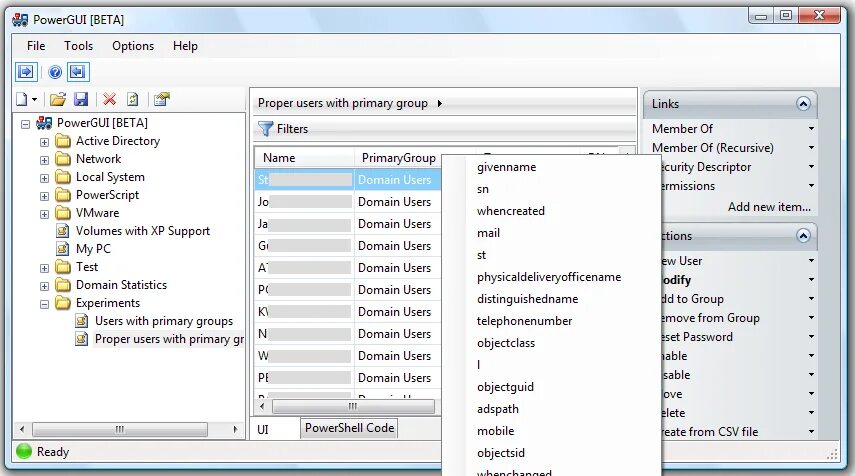The width and height of the screenshot is (855, 476).
Task: Click the breadcrumb arrow after Proper users with primary group
Action: 439,103
